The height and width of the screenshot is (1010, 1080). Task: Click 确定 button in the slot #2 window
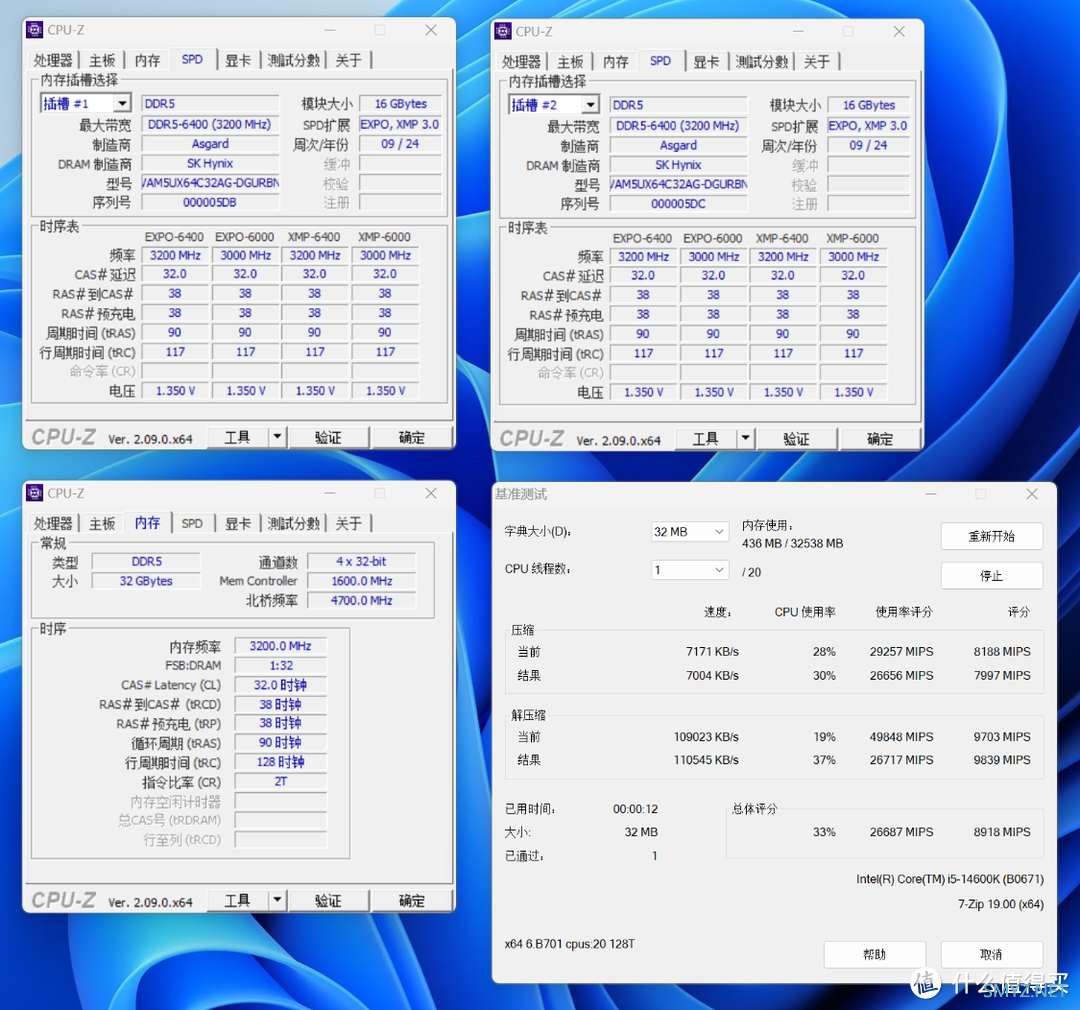click(880, 438)
